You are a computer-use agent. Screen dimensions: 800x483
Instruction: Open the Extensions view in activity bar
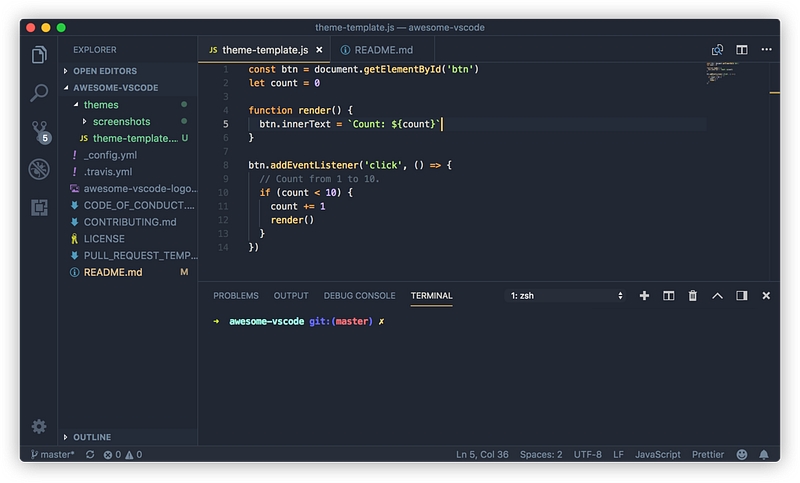pos(39,207)
